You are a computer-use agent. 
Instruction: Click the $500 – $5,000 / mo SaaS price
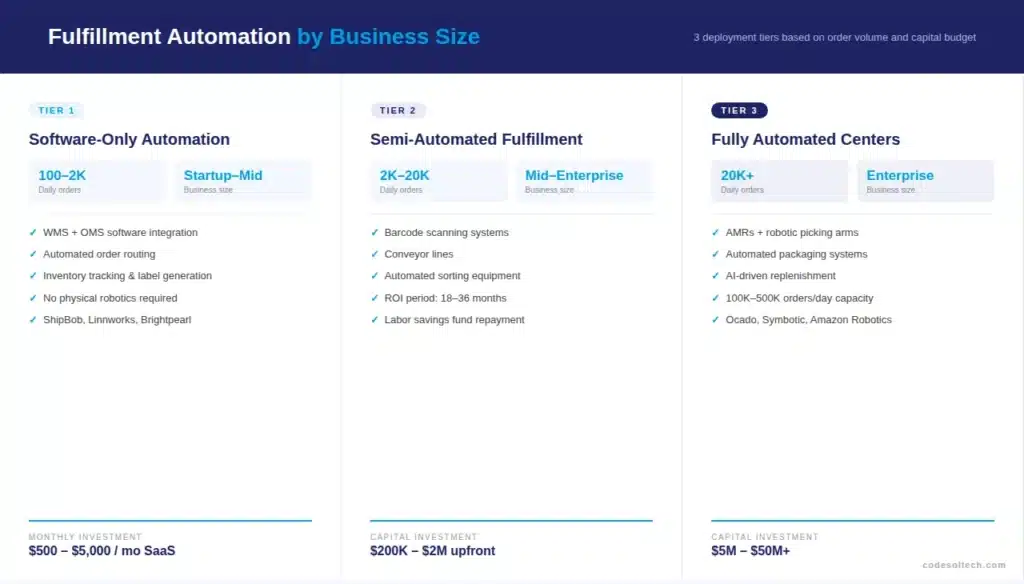coord(102,551)
